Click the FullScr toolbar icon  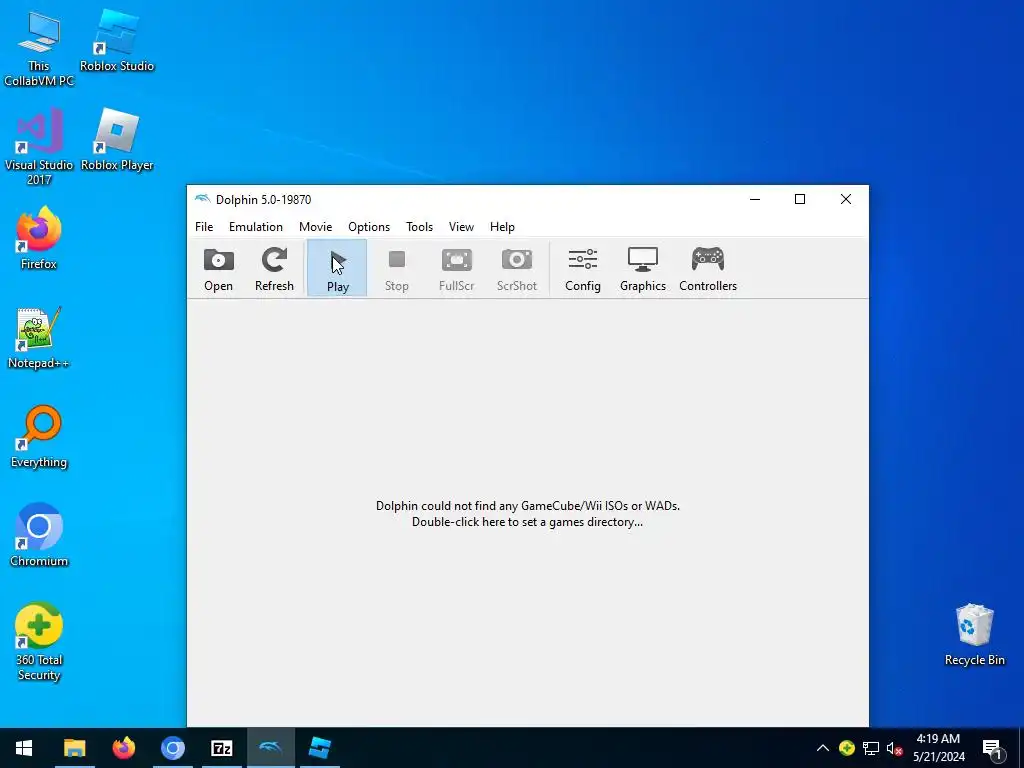[x=456, y=268]
